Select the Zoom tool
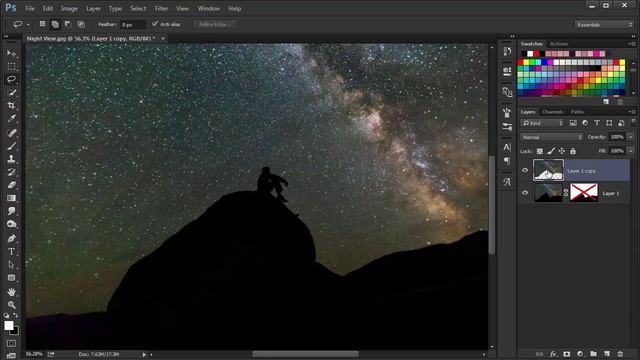The image size is (640, 360). pyautogui.click(x=11, y=305)
